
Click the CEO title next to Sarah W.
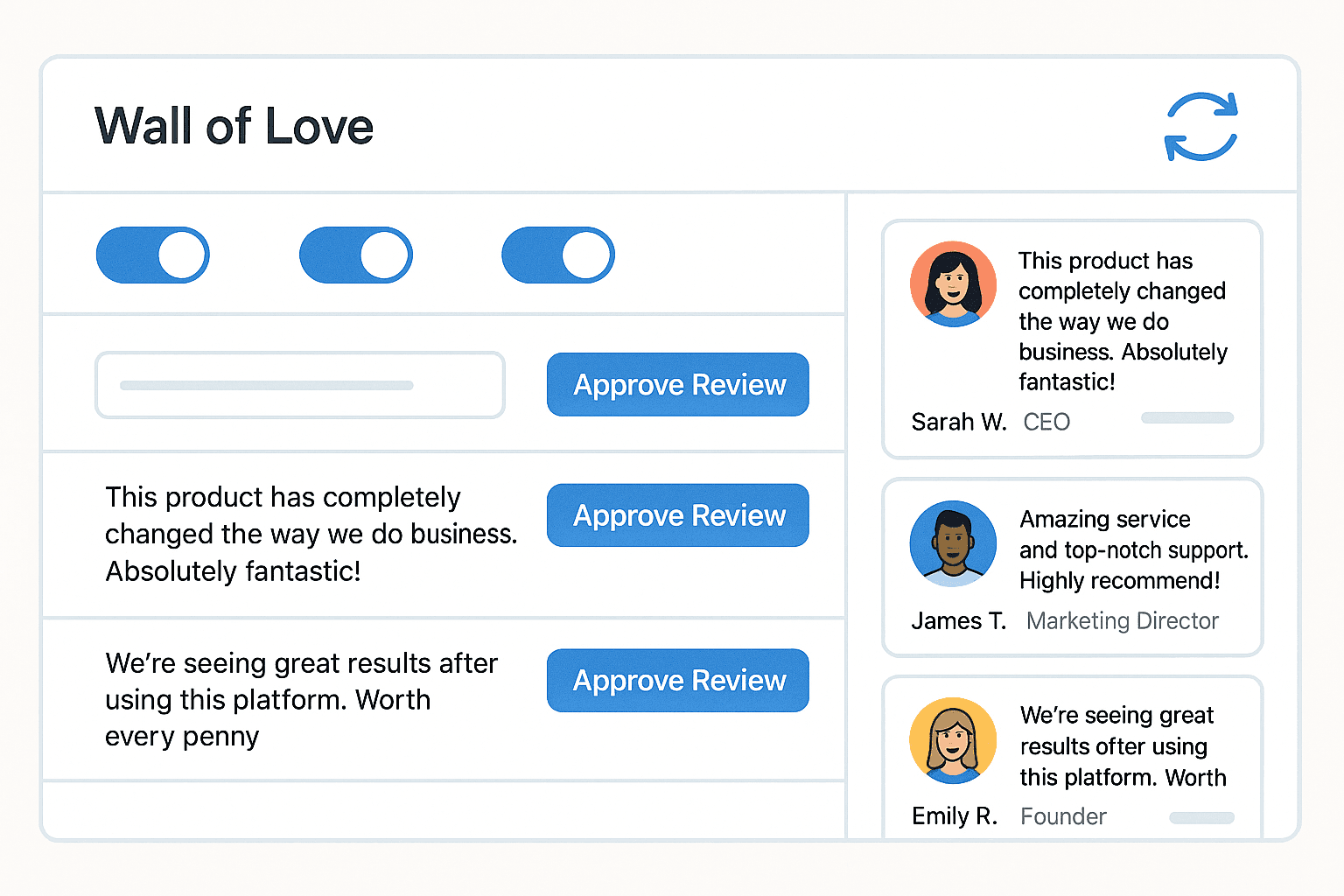(x=1046, y=422)
